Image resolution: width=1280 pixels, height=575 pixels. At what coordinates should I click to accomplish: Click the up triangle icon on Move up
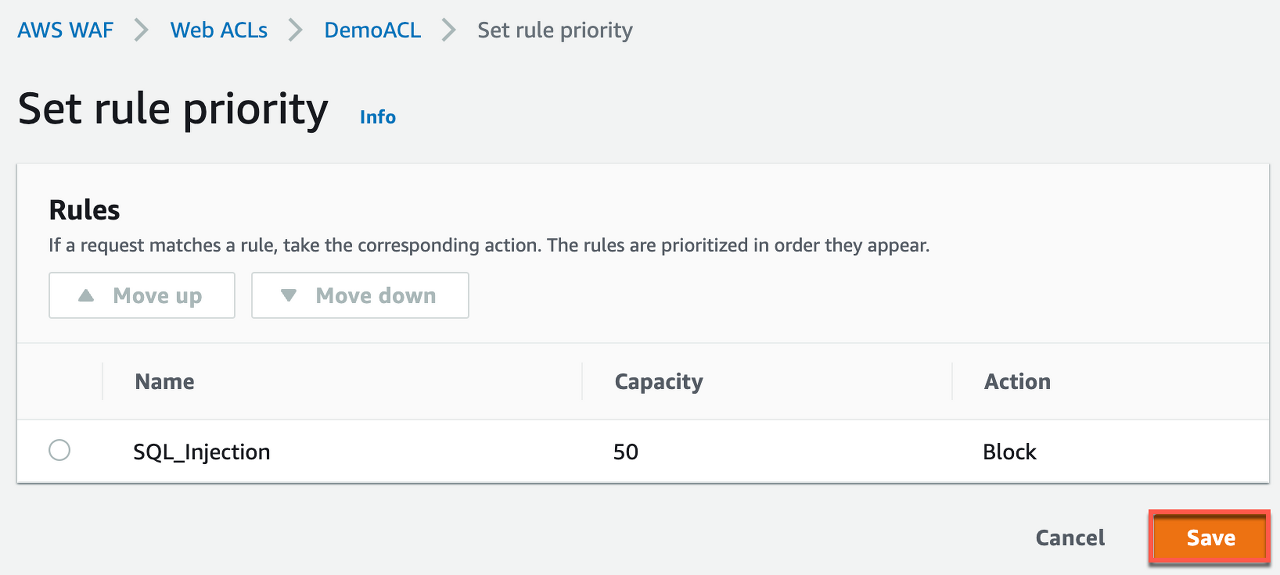86,296
